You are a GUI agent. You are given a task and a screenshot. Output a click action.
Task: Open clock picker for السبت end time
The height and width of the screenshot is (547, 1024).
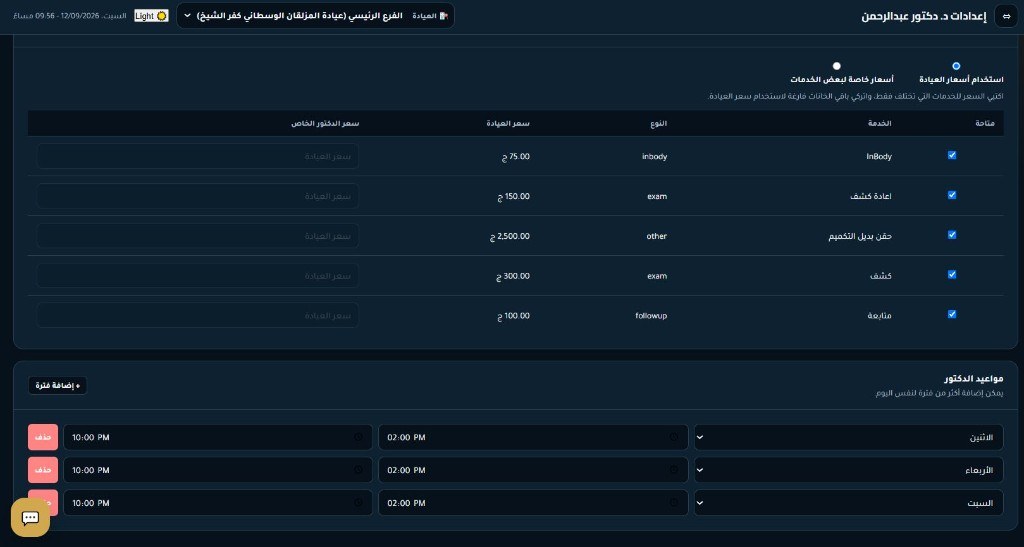point(358,503)
